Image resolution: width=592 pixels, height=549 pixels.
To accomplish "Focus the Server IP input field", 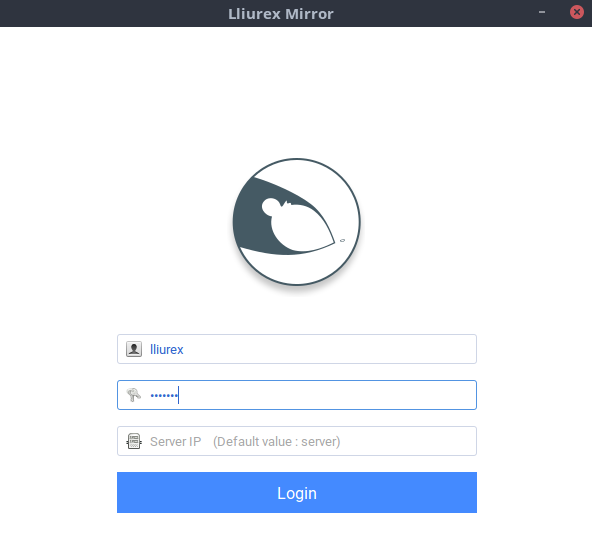I will [x=297, y=441].
